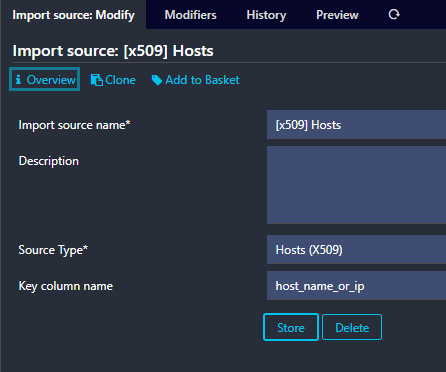The width and height of the screenshot is (446, 372).
Task: Click the Key column name field
Action: [x=356, y=286]
